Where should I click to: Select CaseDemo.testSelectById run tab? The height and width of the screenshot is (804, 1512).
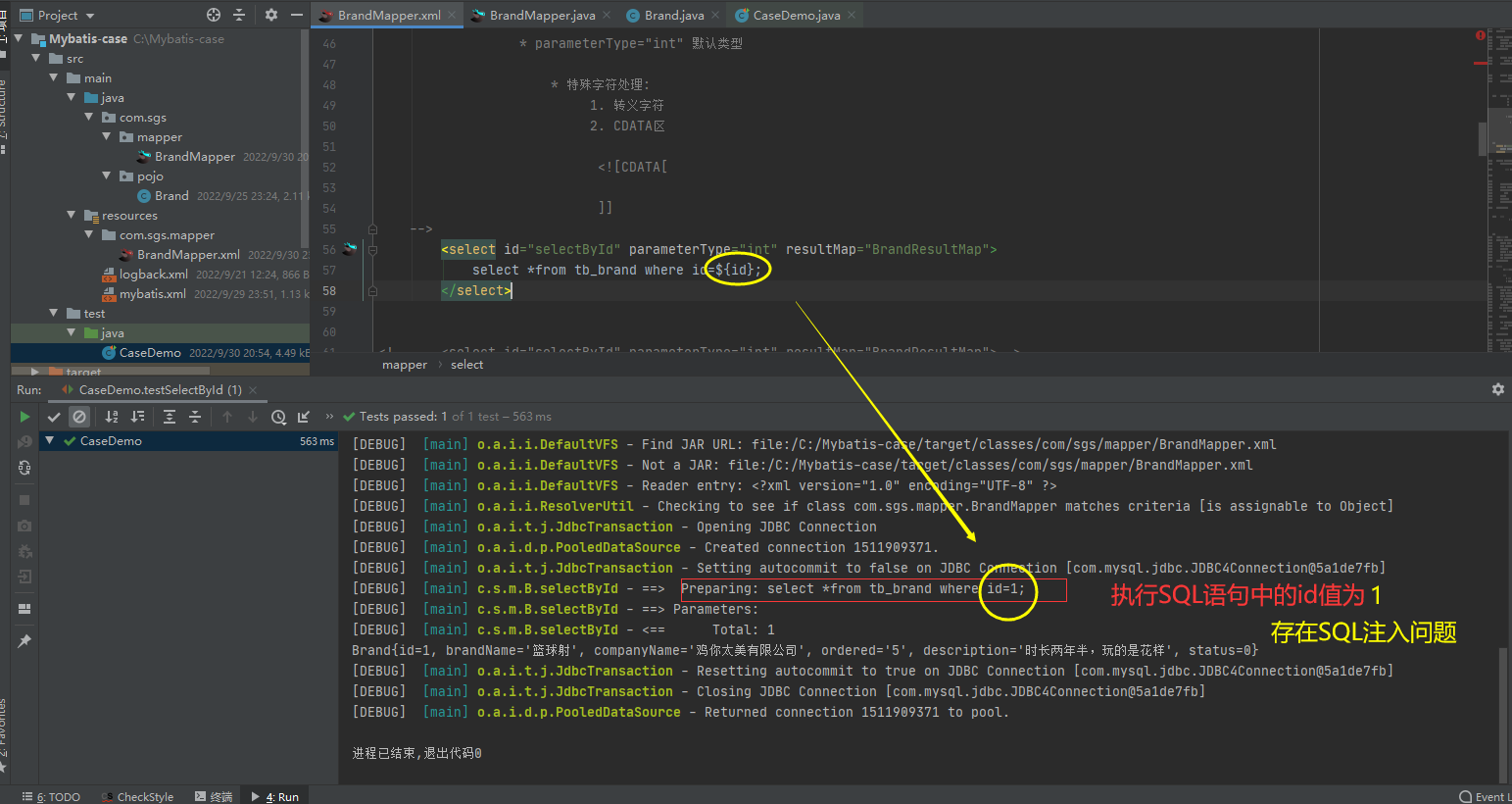click(161, 389)
